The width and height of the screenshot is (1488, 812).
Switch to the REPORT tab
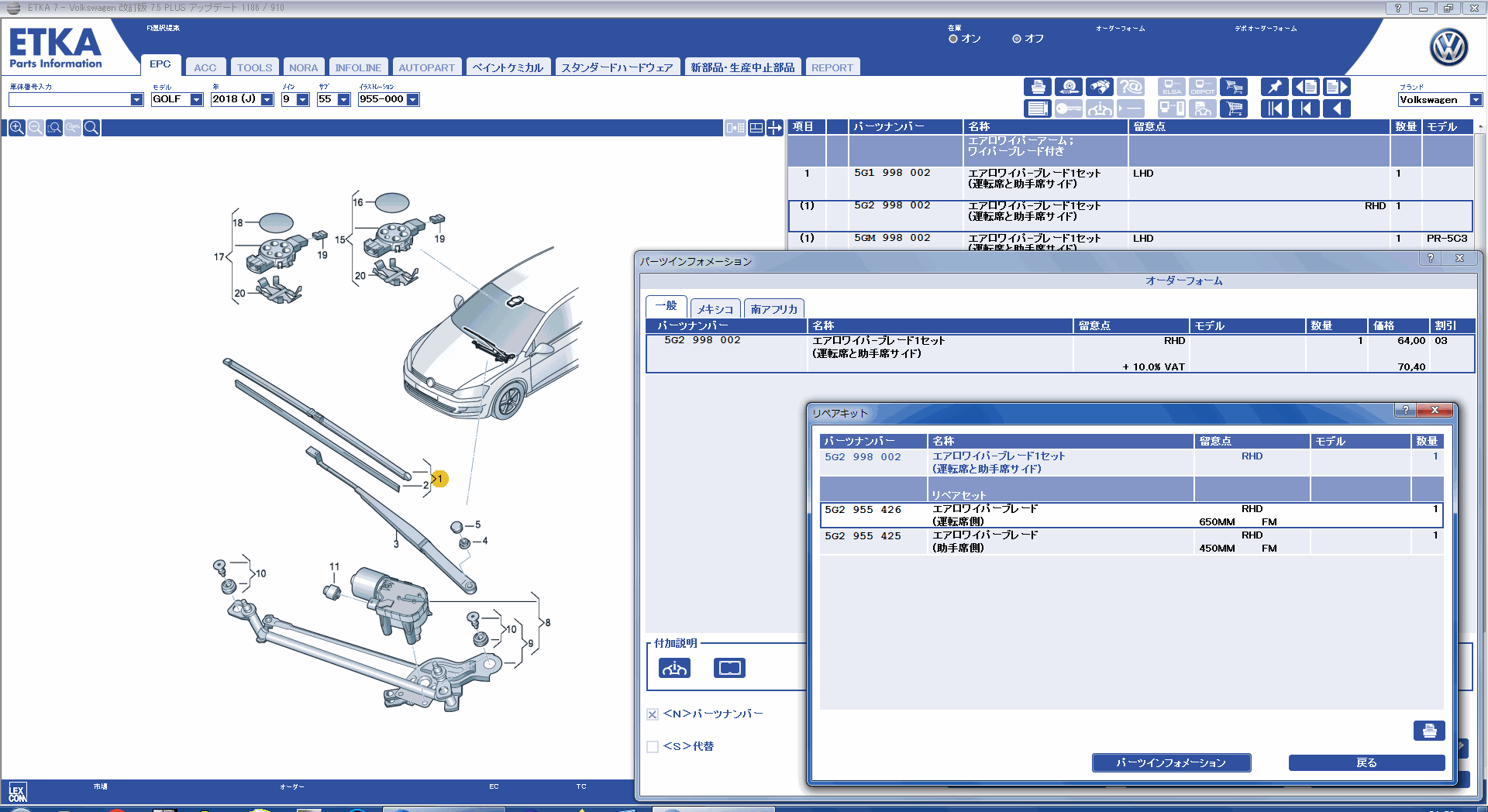point(832,67)
